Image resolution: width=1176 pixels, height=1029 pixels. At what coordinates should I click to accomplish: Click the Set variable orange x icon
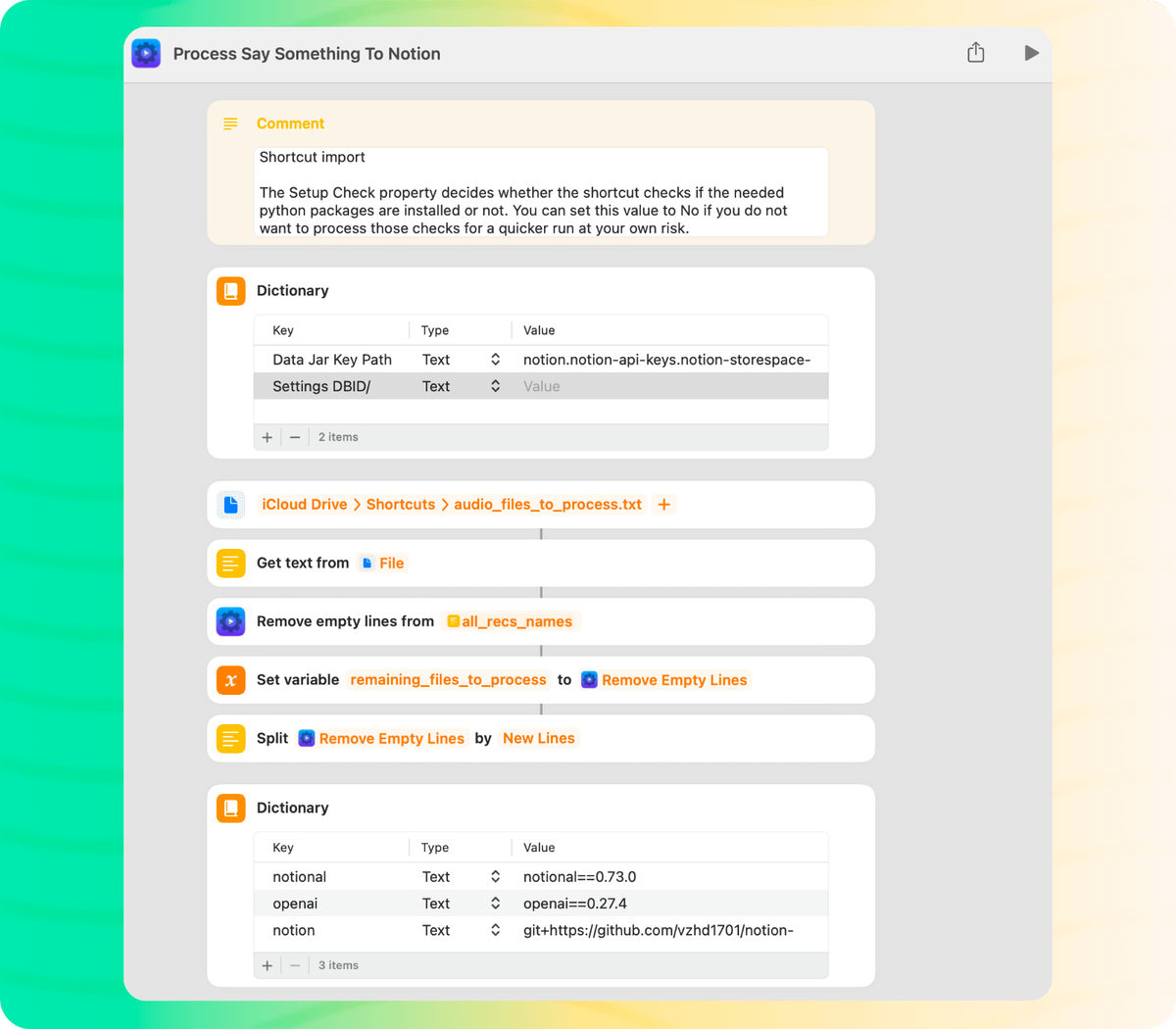click(231, 680)
